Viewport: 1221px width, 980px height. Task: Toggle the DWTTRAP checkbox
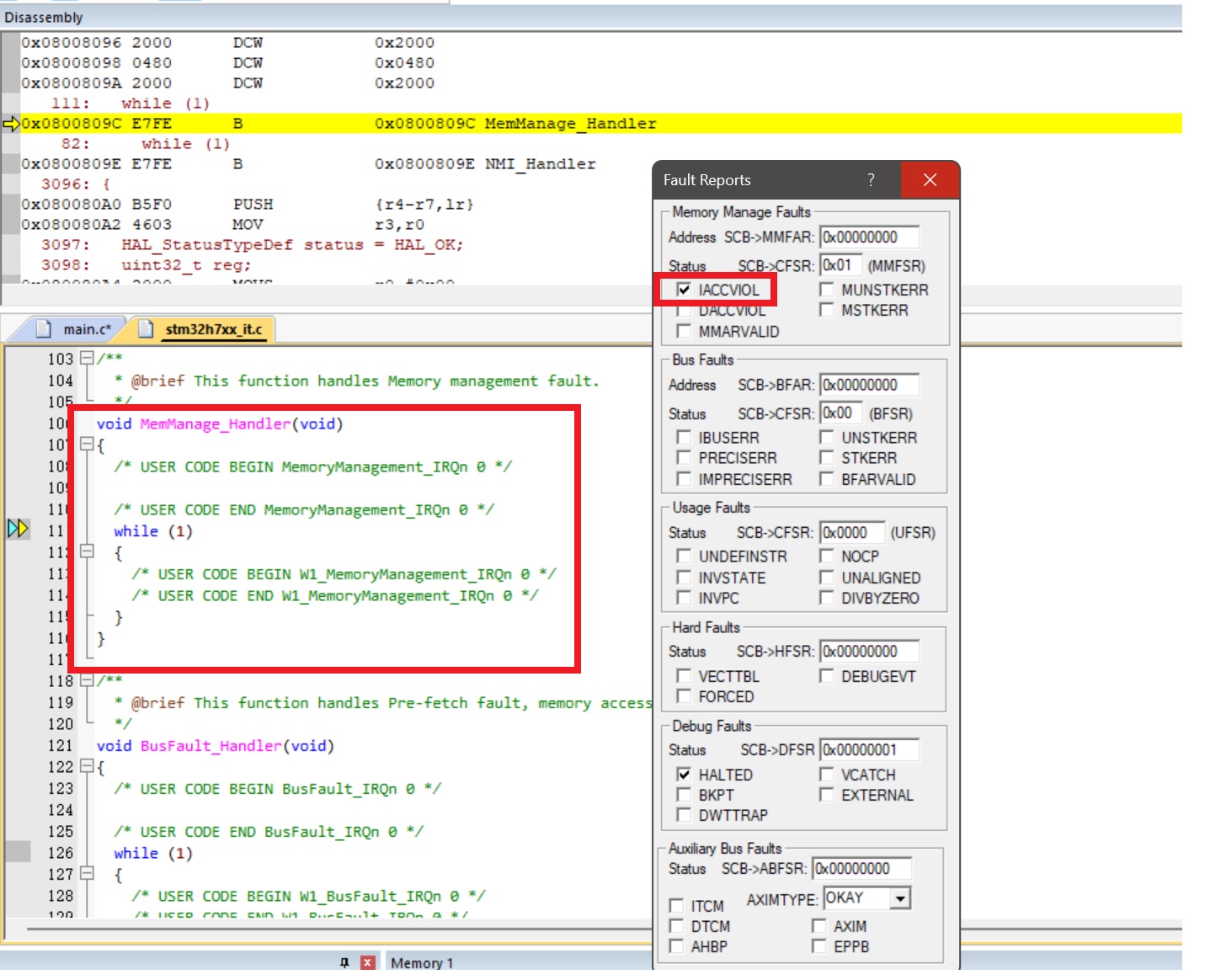pos(684,815)
